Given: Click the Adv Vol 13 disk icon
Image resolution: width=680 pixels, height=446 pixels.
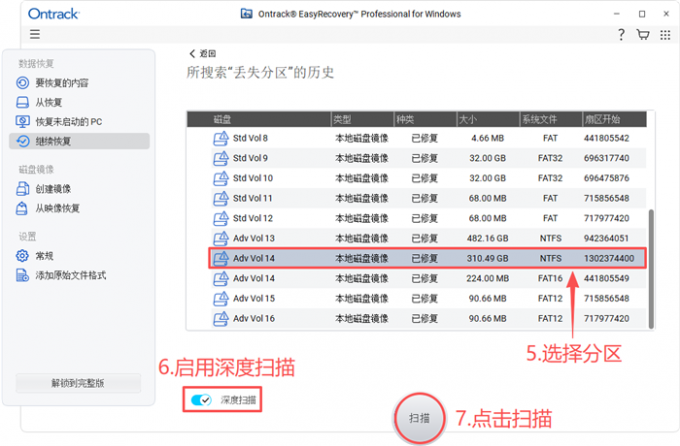Looking at the screenshot, I should coord(221,238).
